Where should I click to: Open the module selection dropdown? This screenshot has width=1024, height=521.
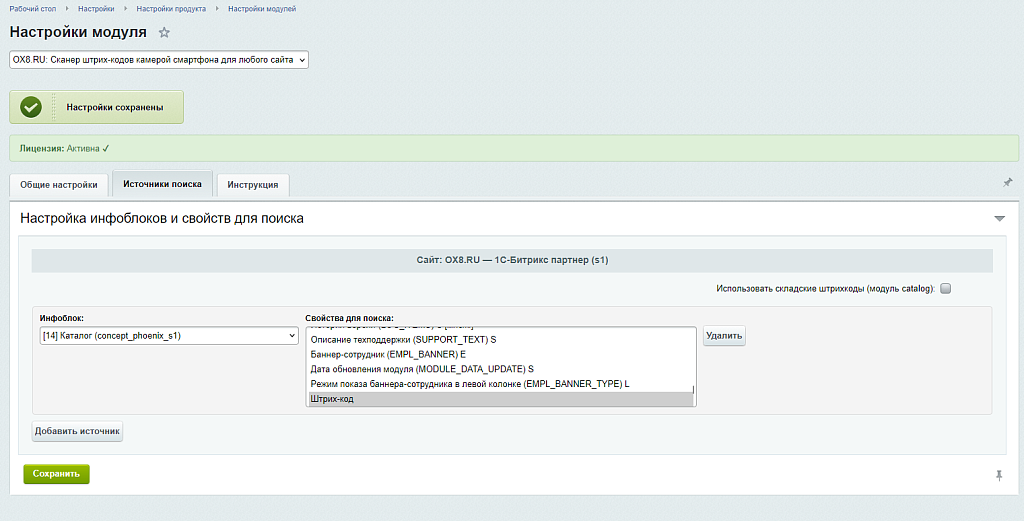click(x=159, y=60)
